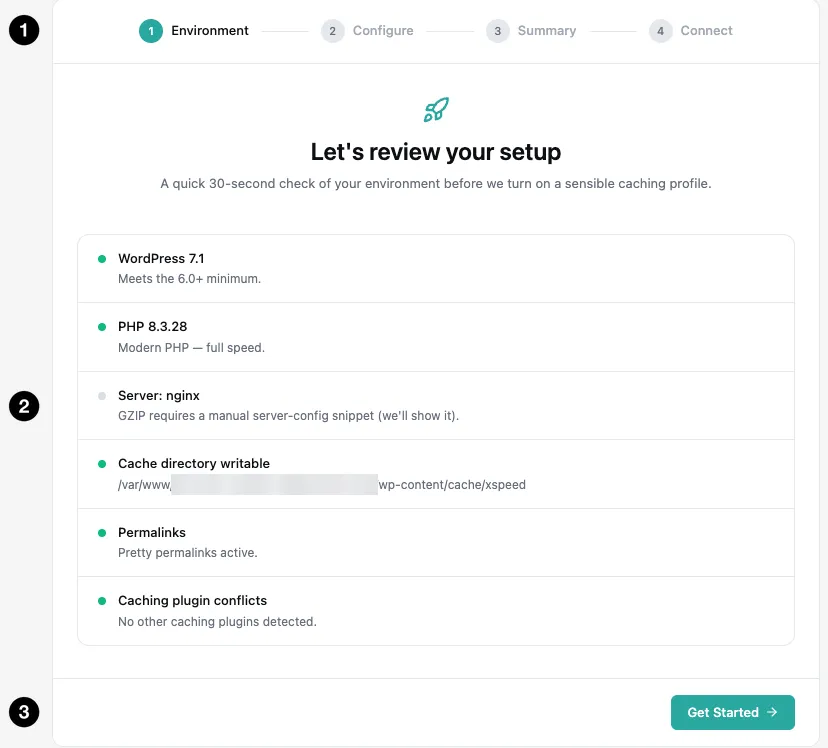Click the gray status dot for Server: nginx

[102, 396]
